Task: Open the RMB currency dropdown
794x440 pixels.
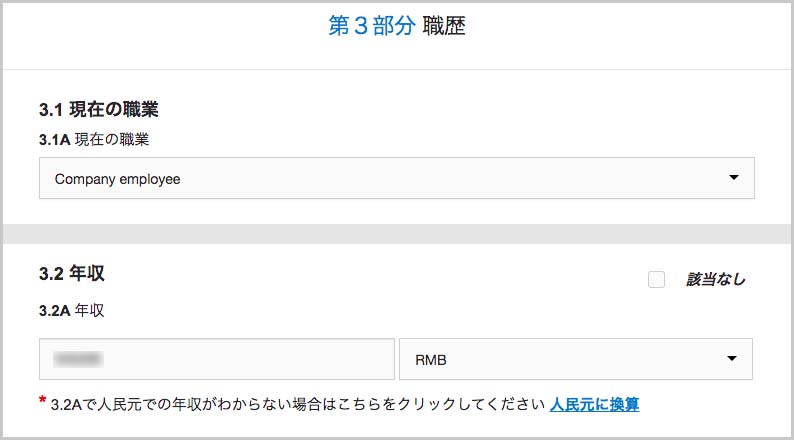Action: 576,359
